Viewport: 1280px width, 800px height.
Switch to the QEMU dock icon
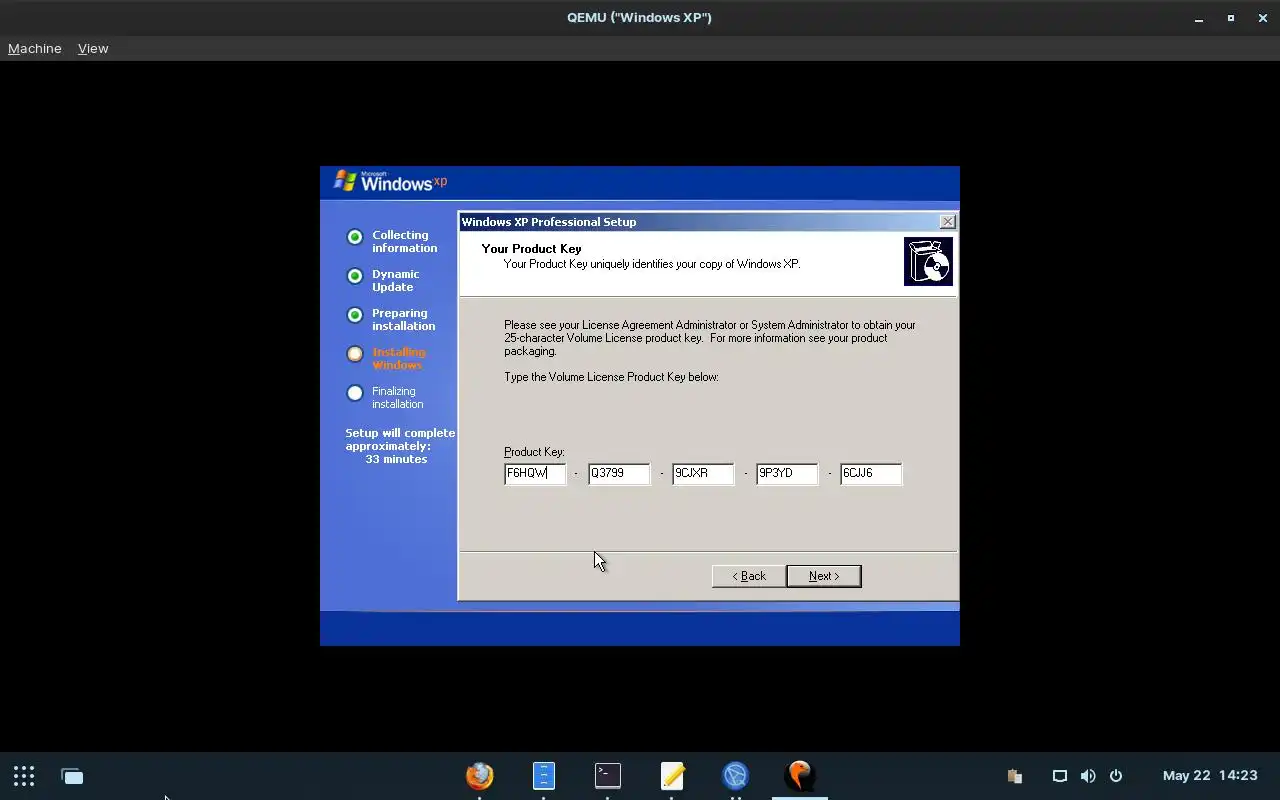[799, 776]
